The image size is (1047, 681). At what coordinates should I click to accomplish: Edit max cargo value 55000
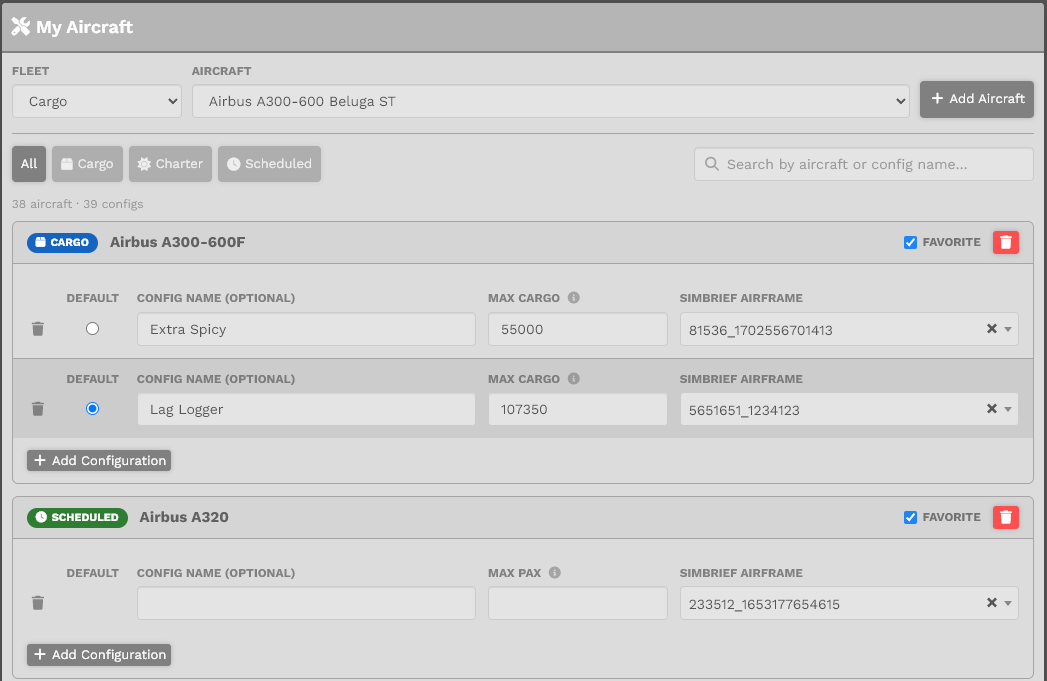tap(578, 329)
